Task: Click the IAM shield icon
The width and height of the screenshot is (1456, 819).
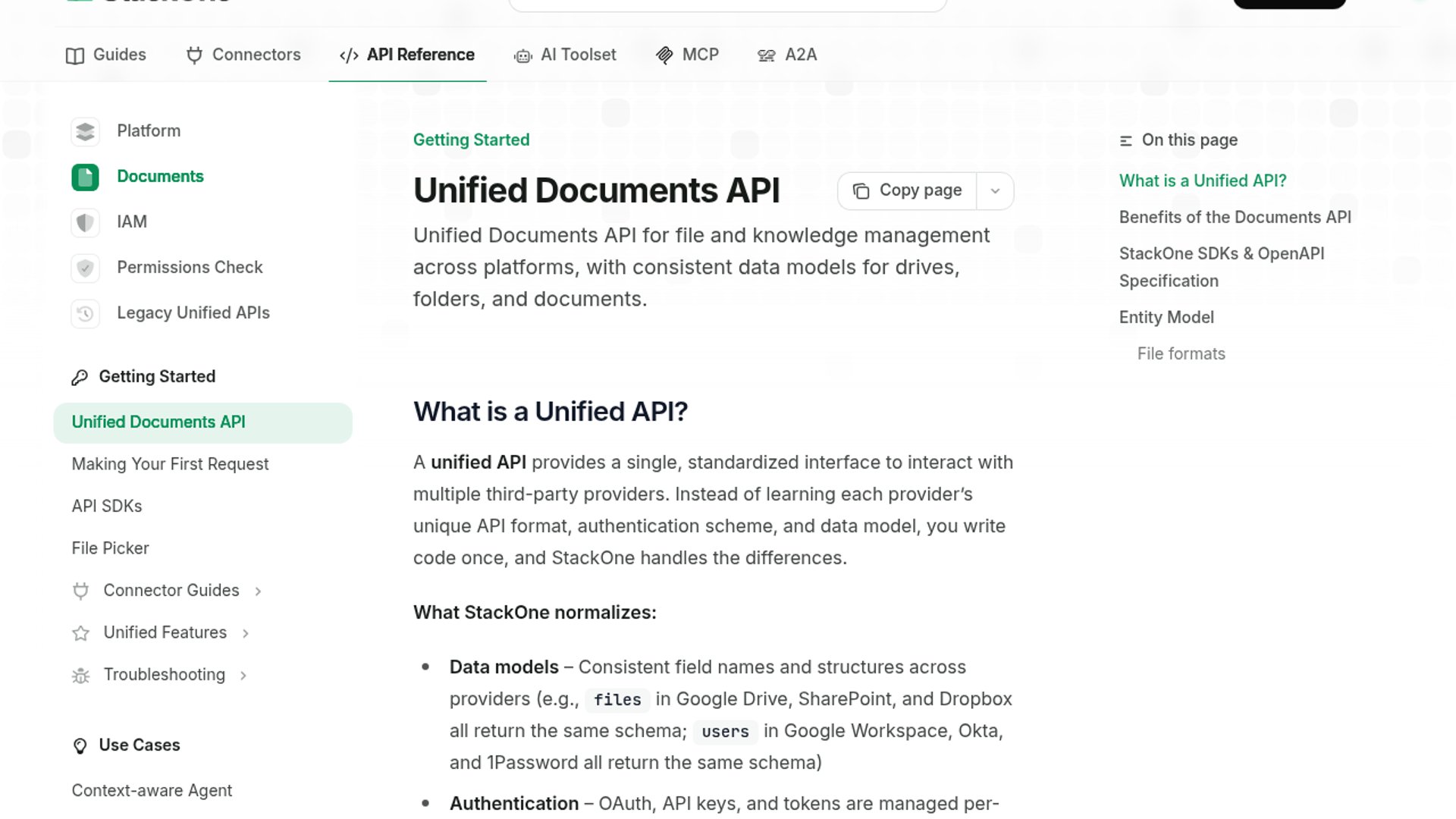Action: [85, 222]
